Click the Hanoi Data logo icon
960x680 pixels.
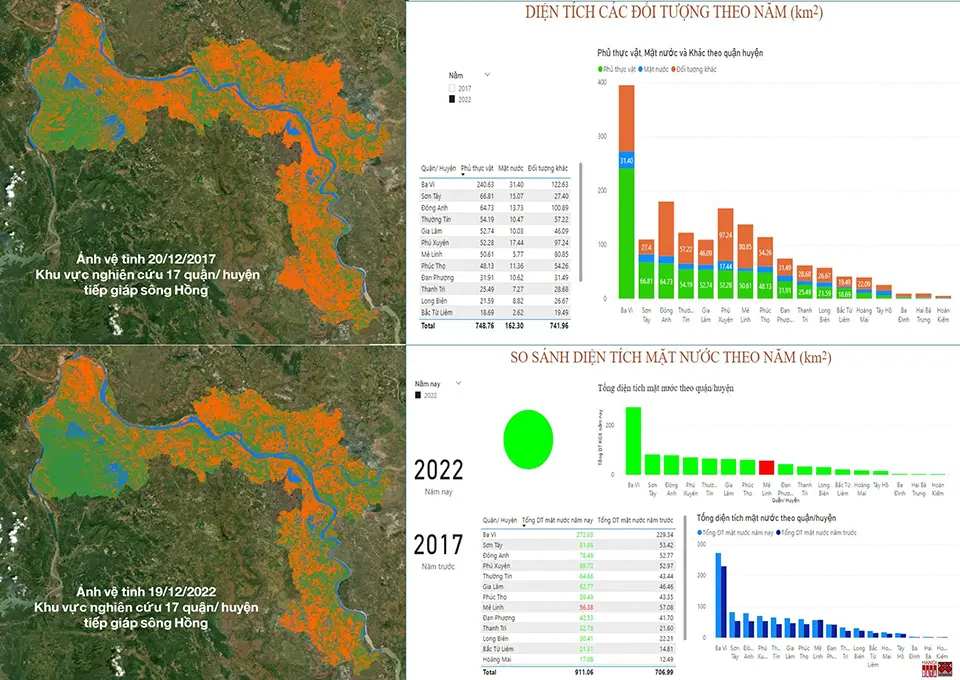[929, 668]
